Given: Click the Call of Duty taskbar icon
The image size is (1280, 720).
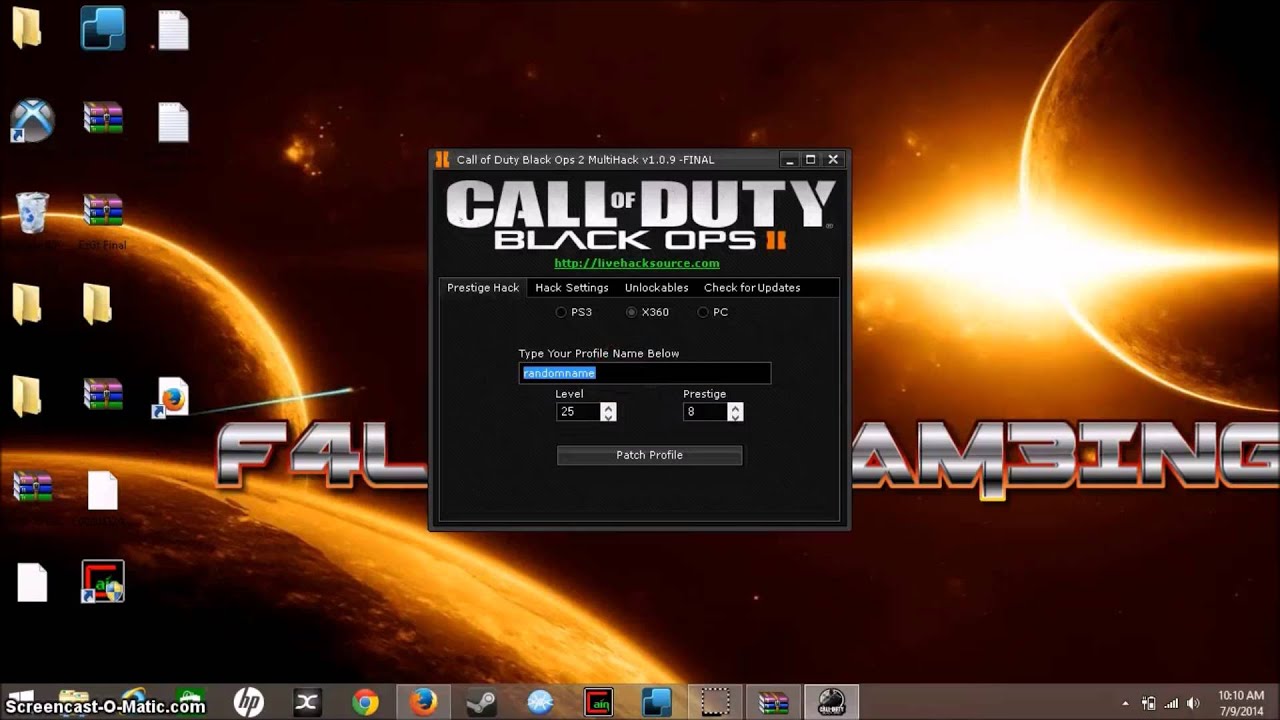Looking at the screenshot, I should pyautogui.click(x=831, y=702).
